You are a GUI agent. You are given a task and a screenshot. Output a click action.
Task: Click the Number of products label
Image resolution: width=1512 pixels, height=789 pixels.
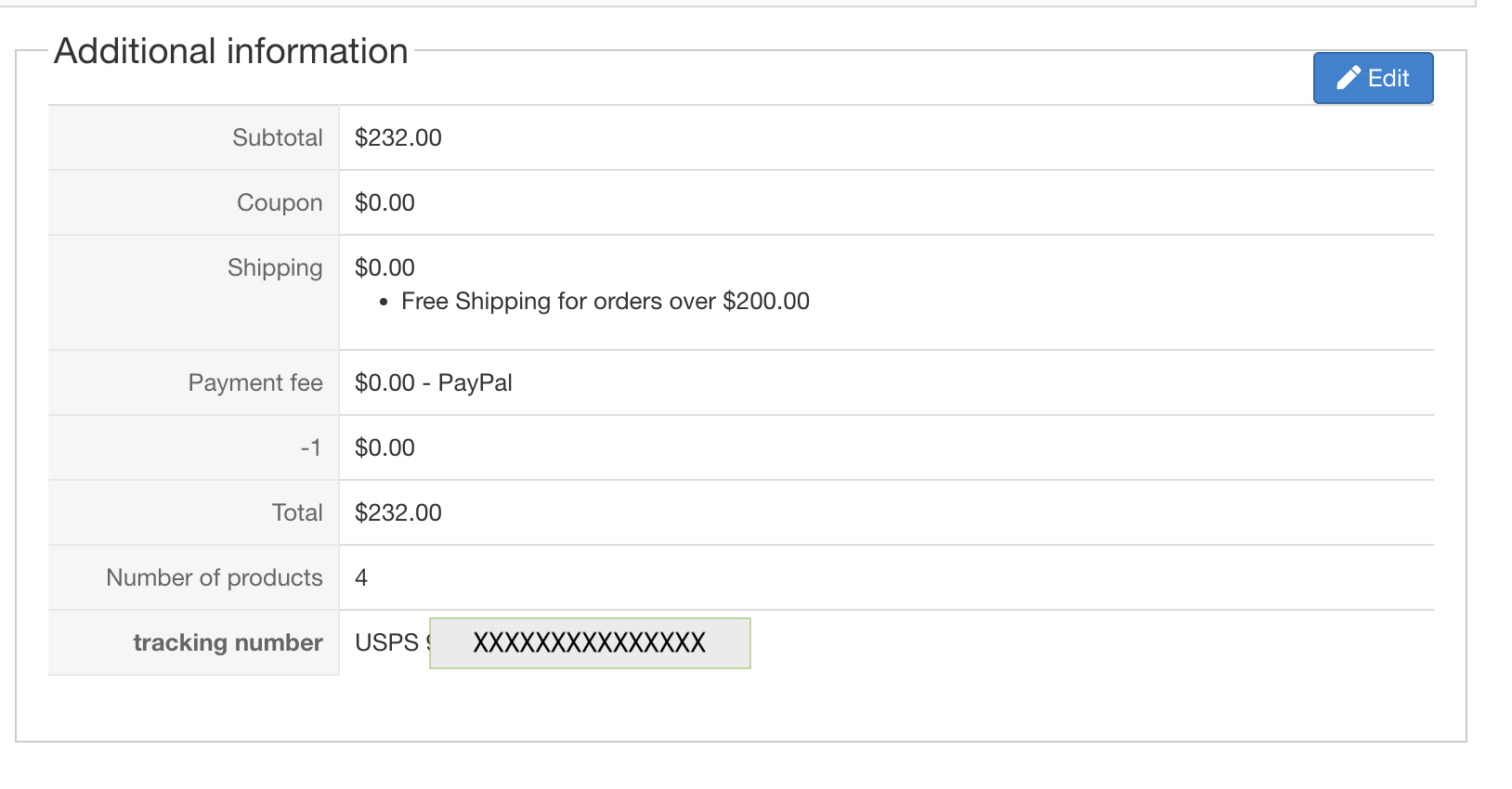coord(215,577)
